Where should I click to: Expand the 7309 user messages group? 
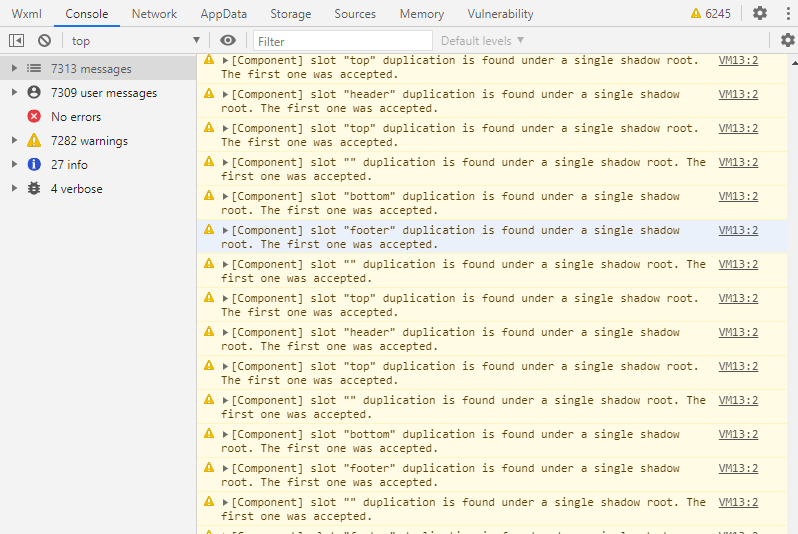pos(14,92)
